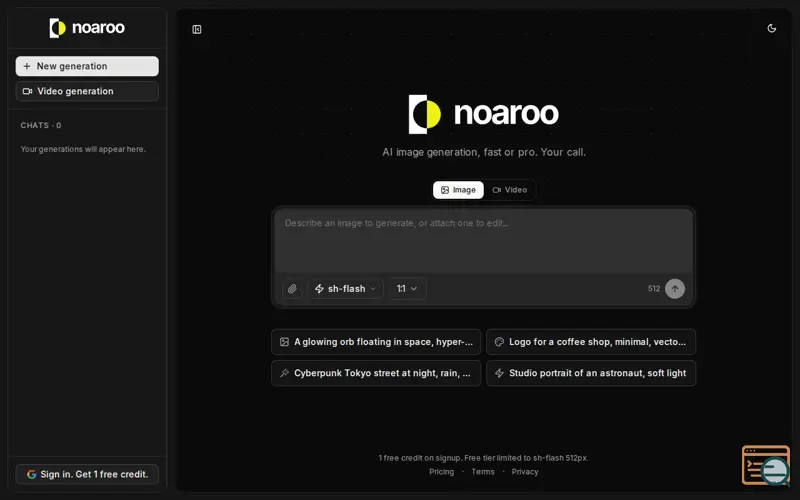800x500 pixels.
Task: Use the coffee shop logo suggestion
Action: coord(591,342)
